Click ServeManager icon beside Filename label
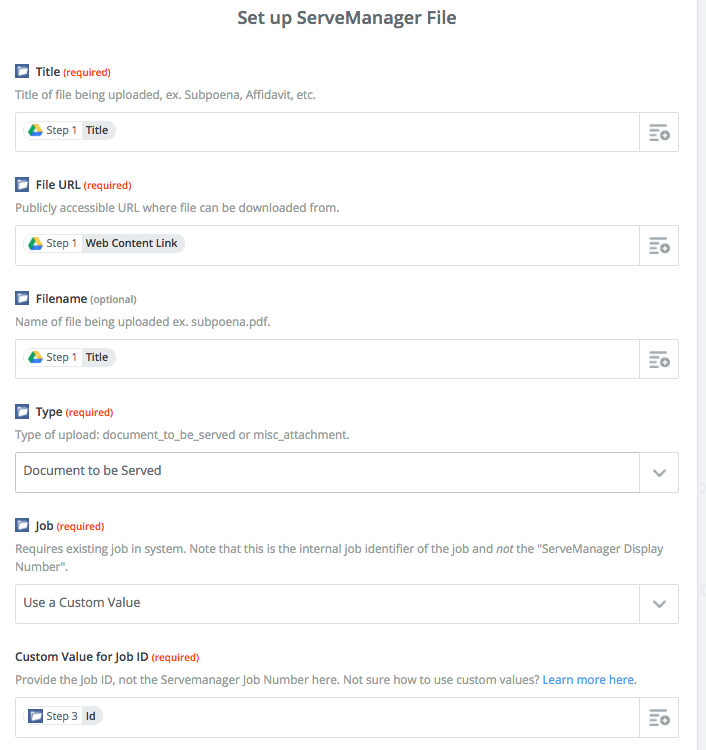Viewport: 706px width, 750px height. [x=22, y=298]
